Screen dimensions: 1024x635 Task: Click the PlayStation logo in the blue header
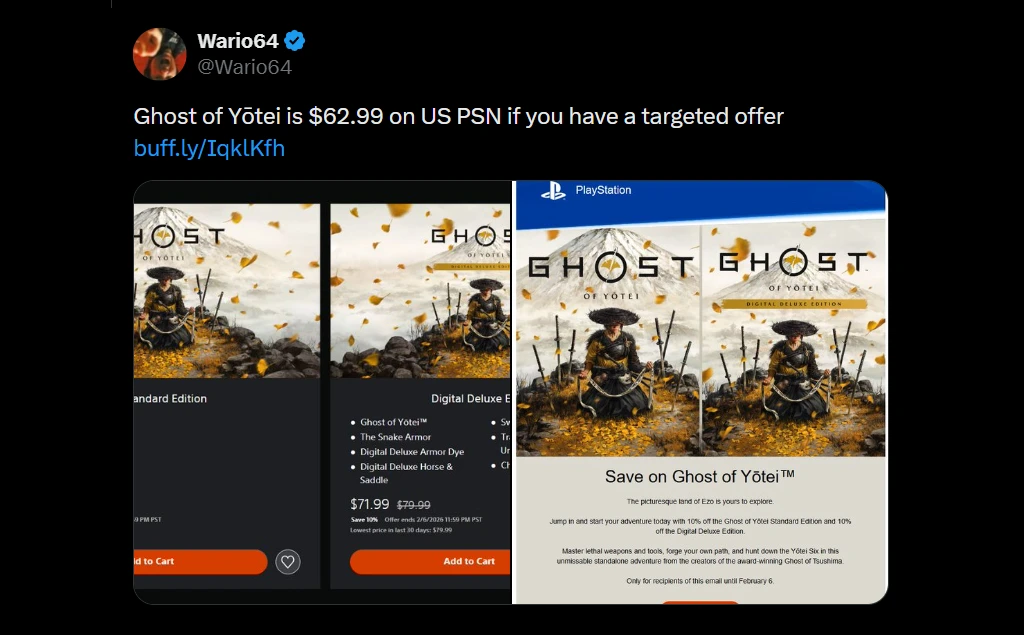pos(553,191)
